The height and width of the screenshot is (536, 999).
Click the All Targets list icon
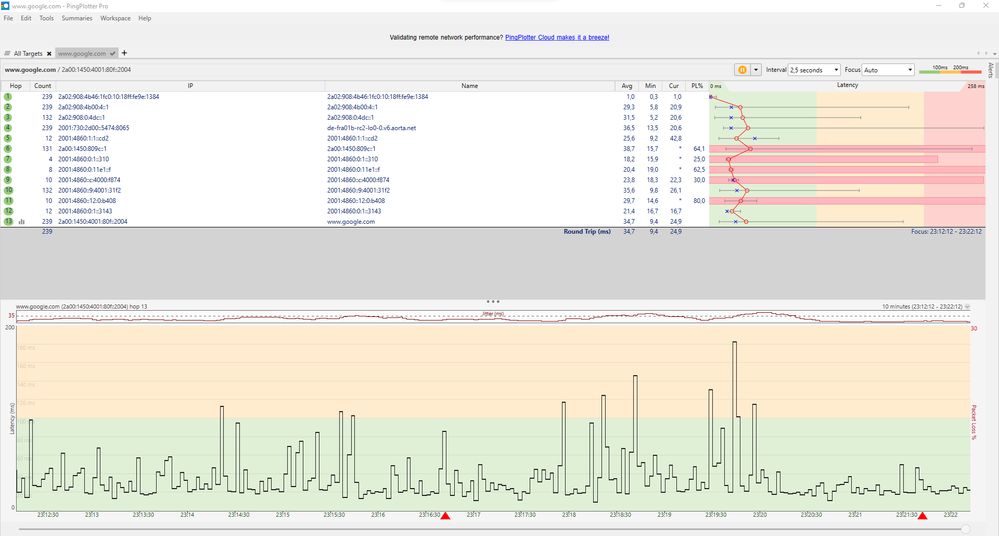(x=7, y=54)
